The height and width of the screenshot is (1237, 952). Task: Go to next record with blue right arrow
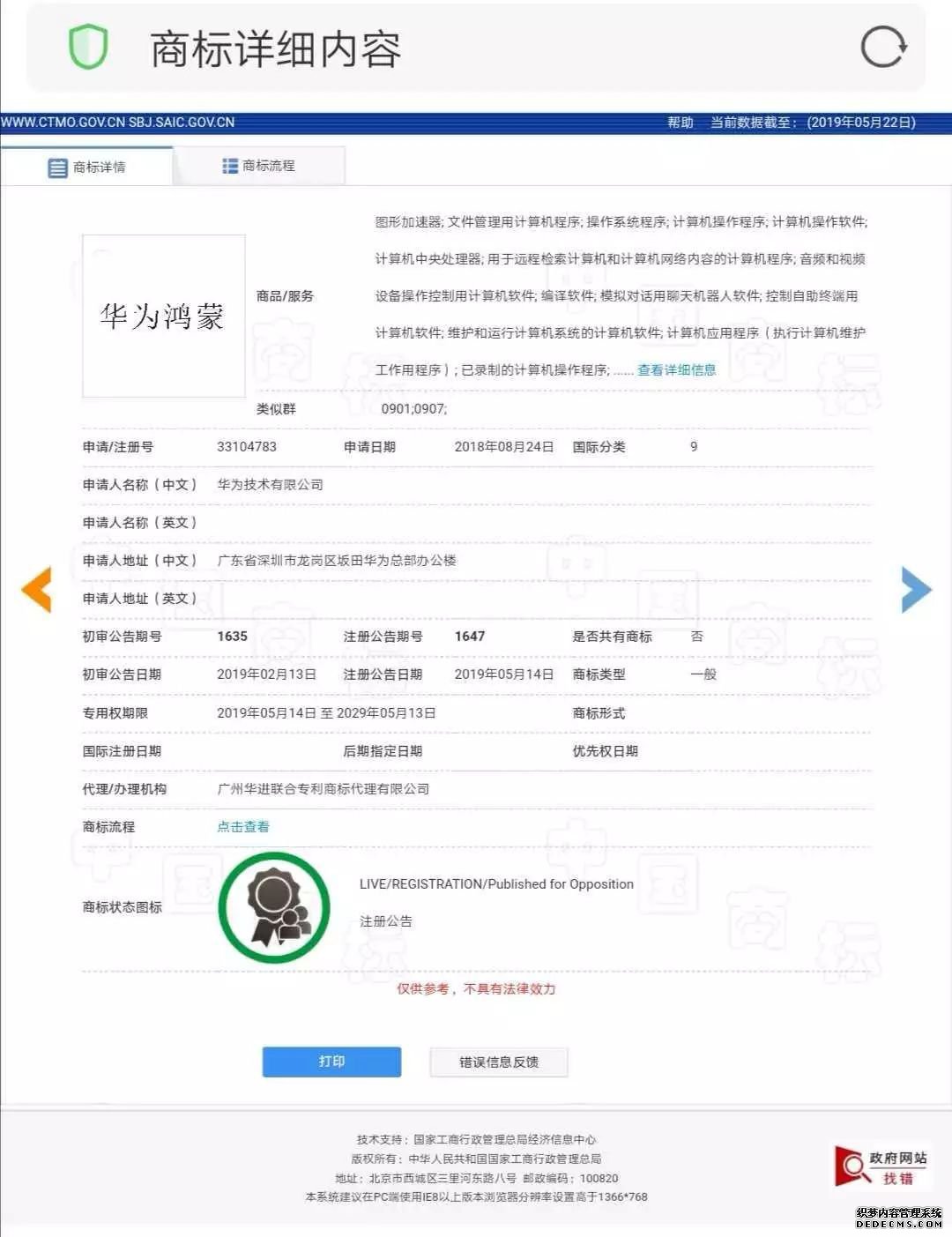(x=916, y=590)
